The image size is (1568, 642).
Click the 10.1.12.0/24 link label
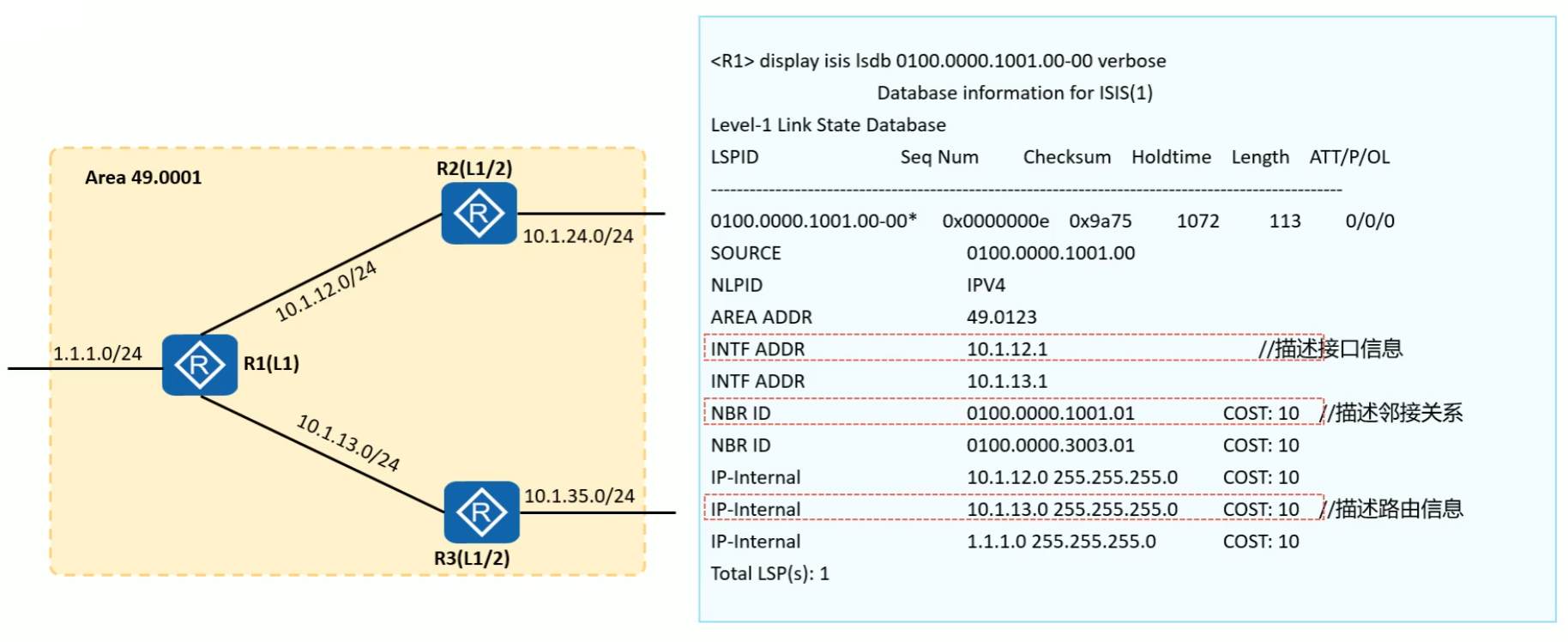(326, 292)
